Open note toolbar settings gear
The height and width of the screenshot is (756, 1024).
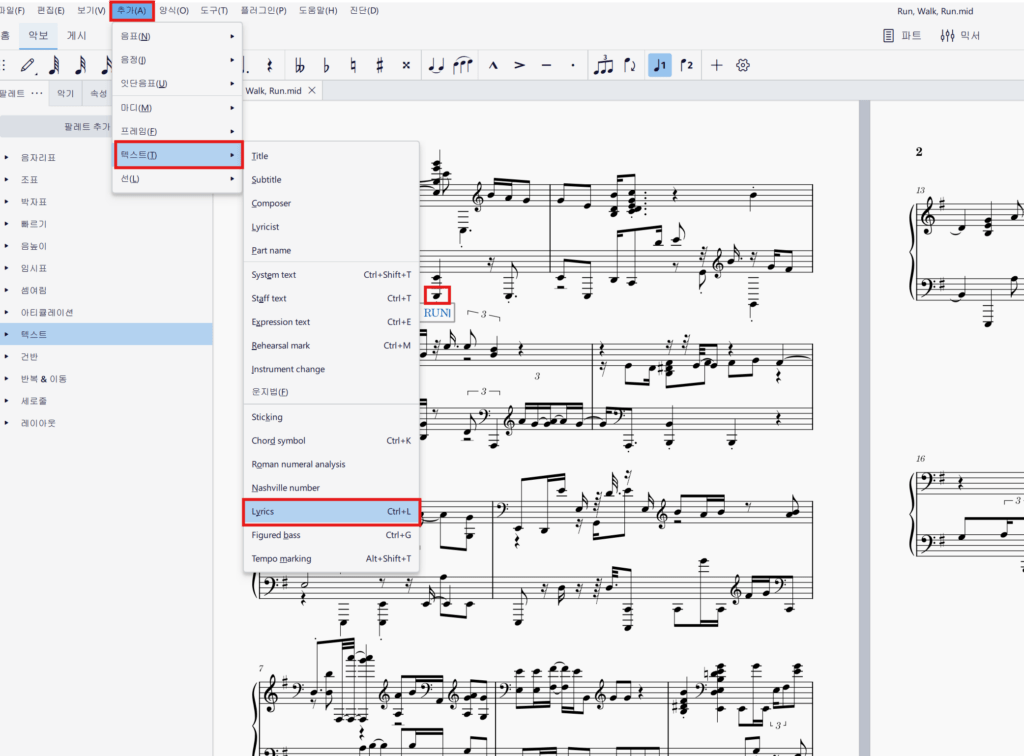point(743,65)
